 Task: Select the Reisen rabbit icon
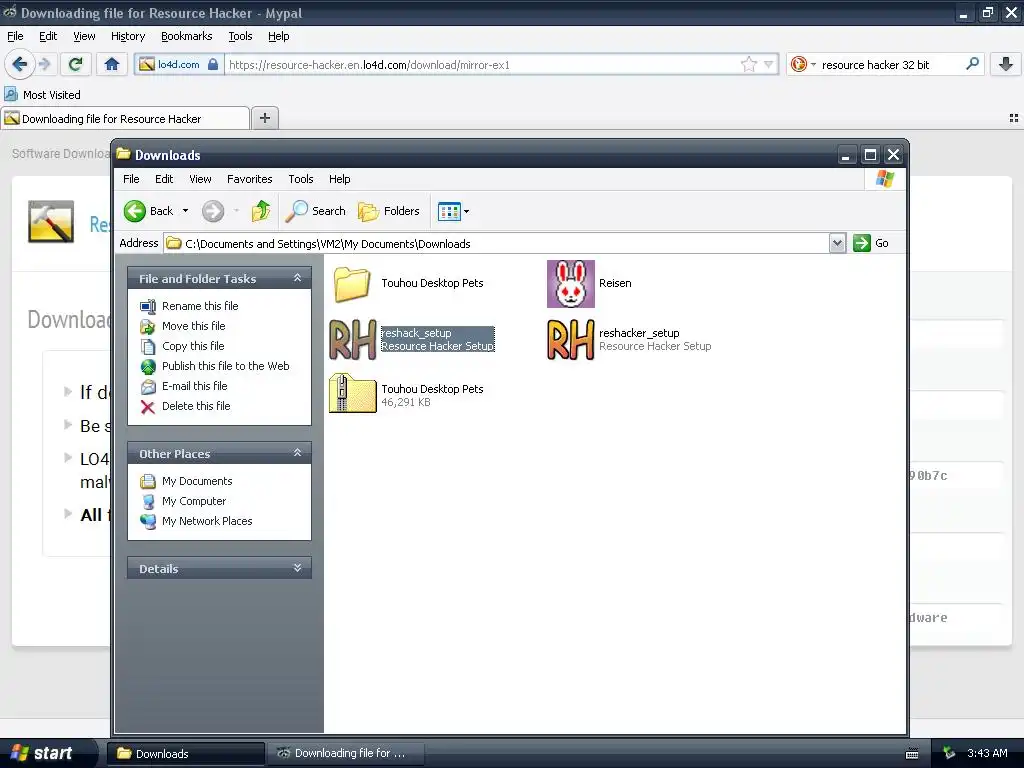coord(571,283)
